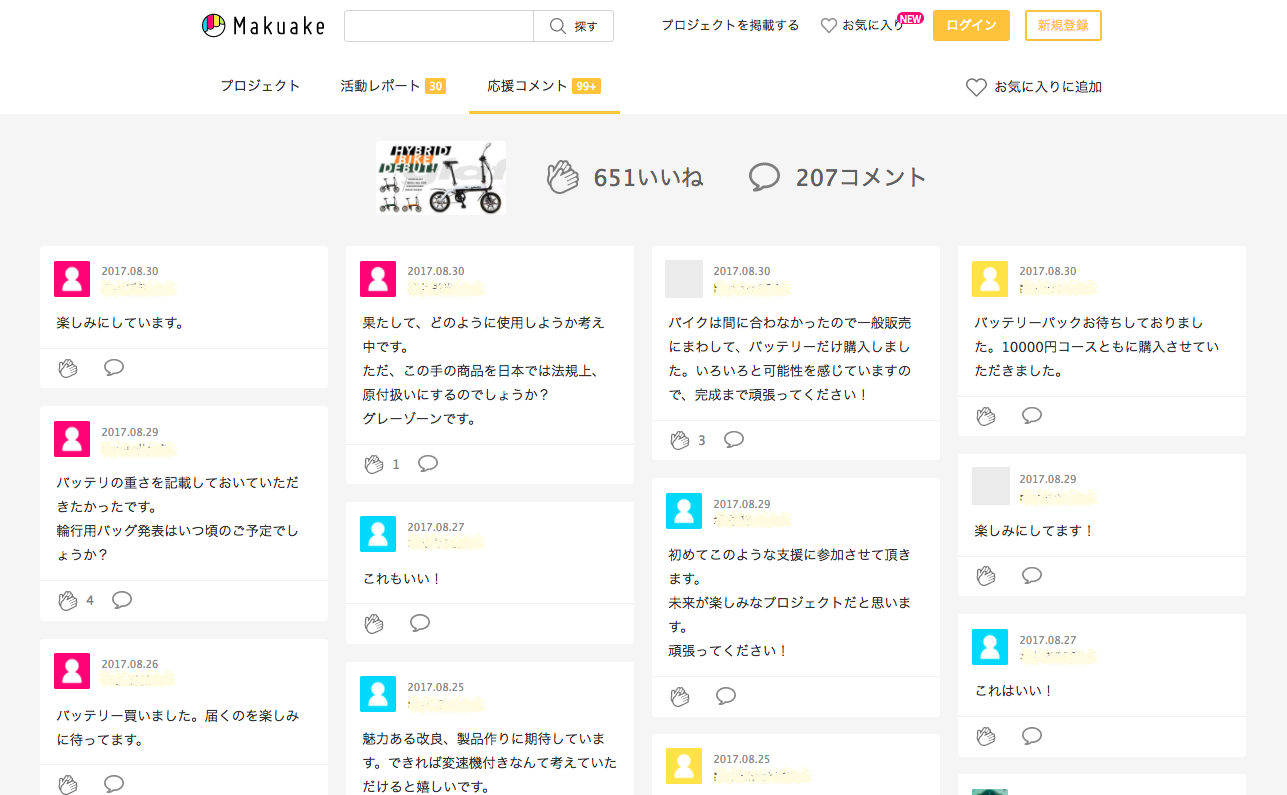Click the comment text 楽しみにしてます！

click(x=1034, y=530)
